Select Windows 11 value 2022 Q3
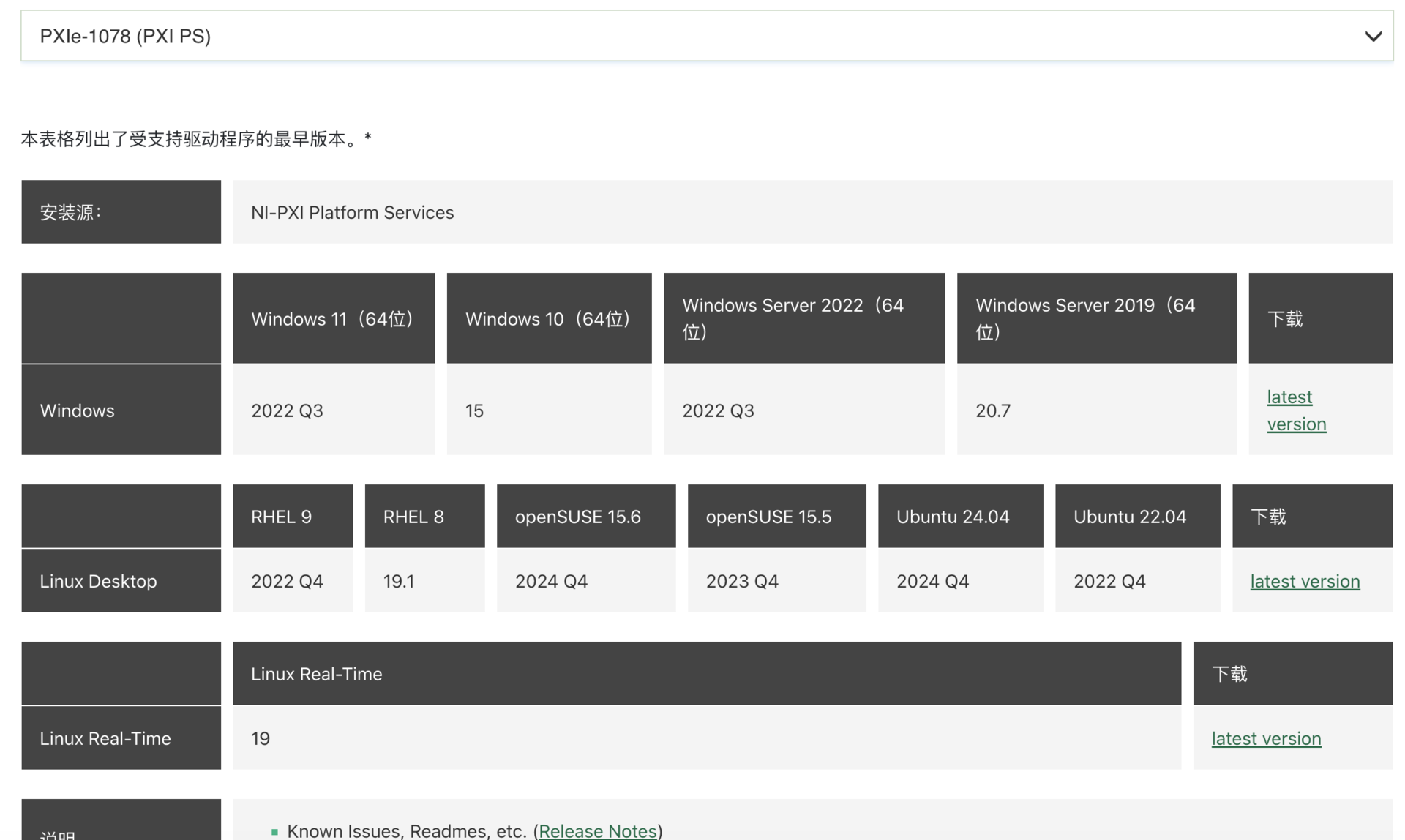The width and height of the screenshot is (1405, 840). pos(287,410)
